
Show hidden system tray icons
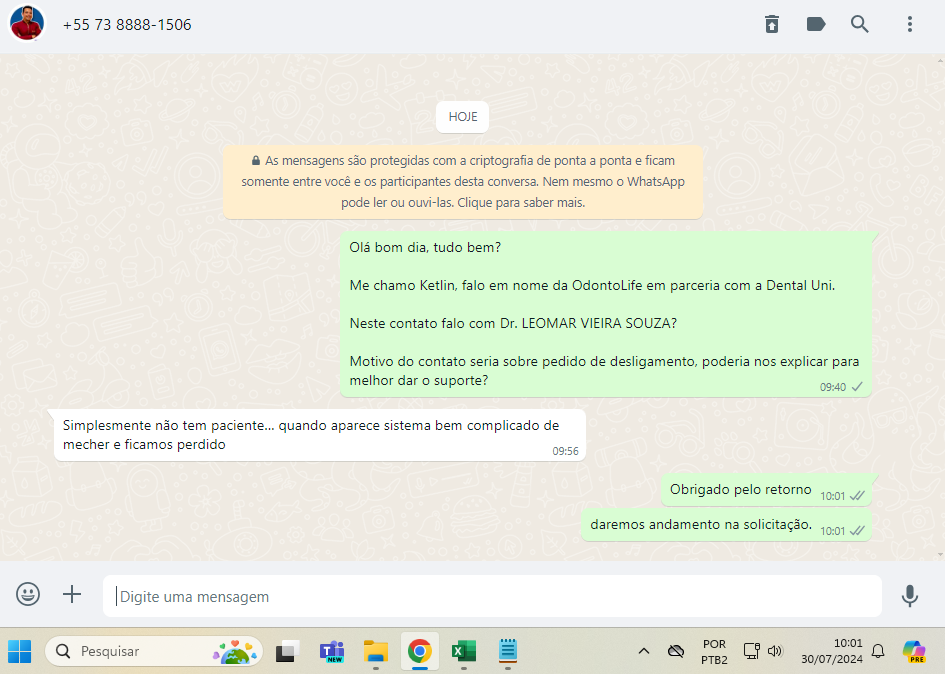pyautogui.click(x=644, y=651)
